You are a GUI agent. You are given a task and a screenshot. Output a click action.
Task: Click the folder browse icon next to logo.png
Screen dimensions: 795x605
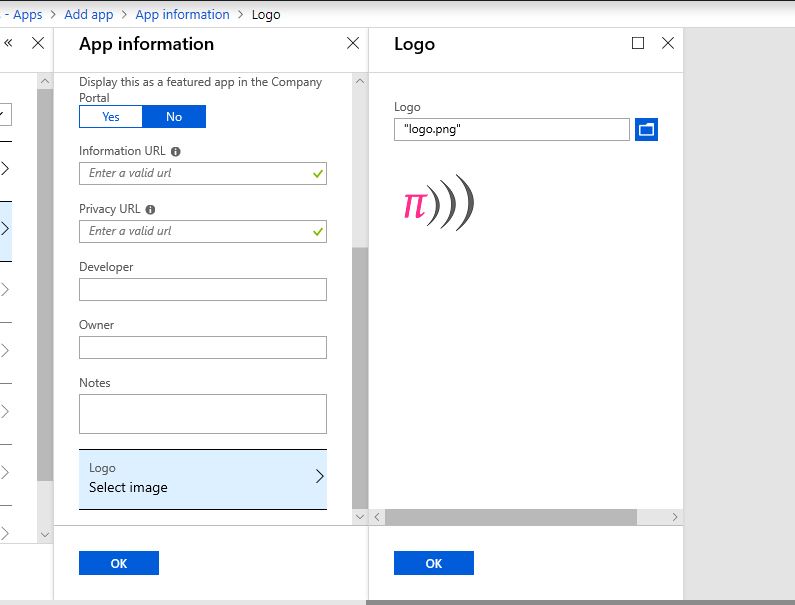pos(646,129)
